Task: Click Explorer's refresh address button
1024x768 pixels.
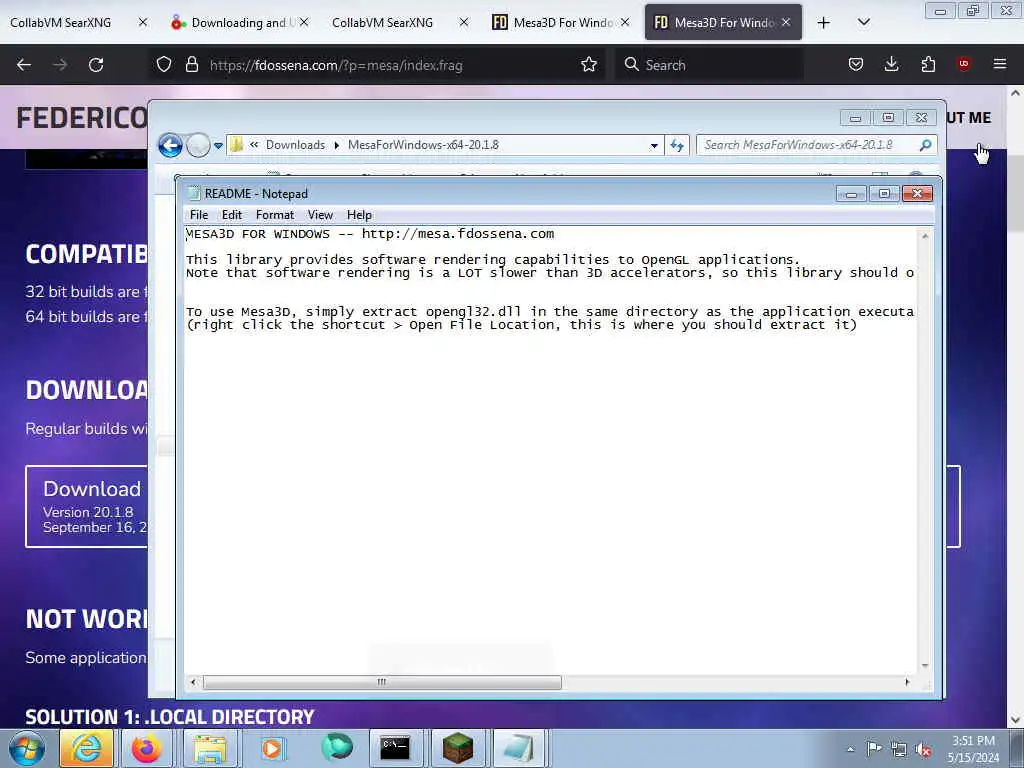Action: [677, 146]
